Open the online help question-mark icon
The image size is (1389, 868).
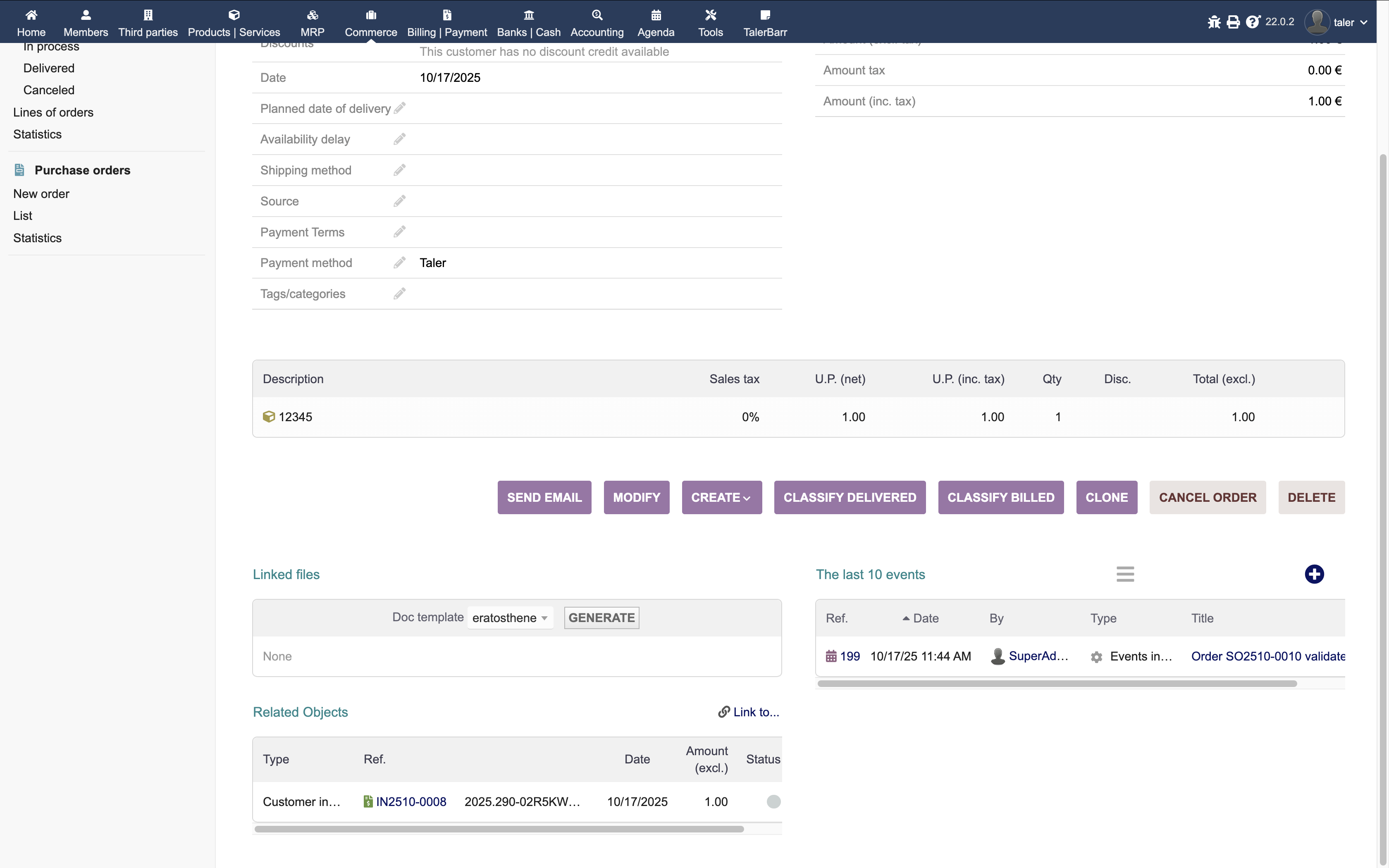[x=1253, y=22]
